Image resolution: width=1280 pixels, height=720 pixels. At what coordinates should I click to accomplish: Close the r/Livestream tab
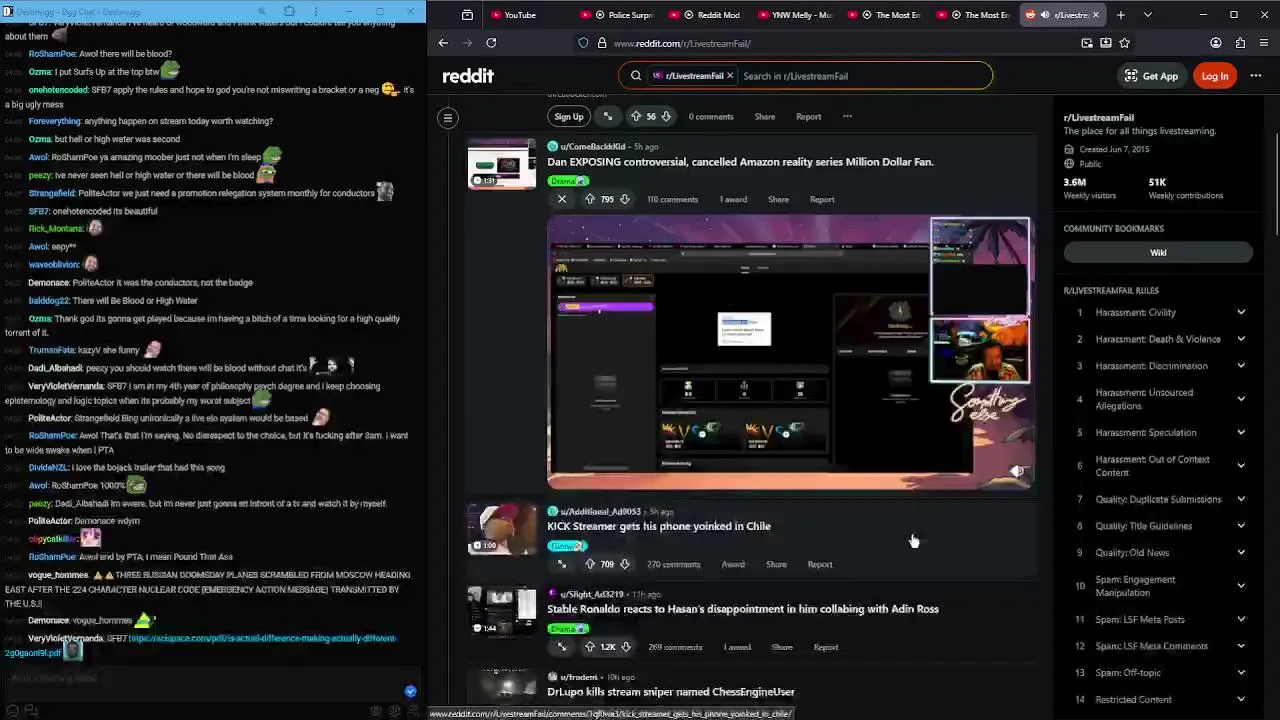(x=1096, y=15)
